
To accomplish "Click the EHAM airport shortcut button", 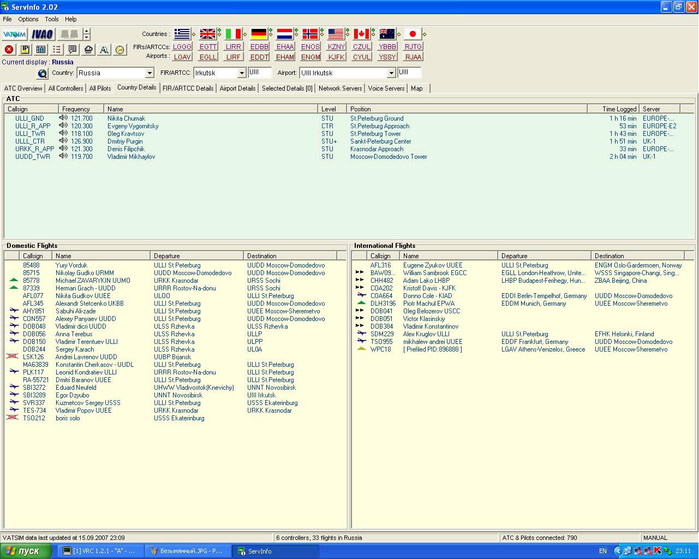I will (285, 57).
